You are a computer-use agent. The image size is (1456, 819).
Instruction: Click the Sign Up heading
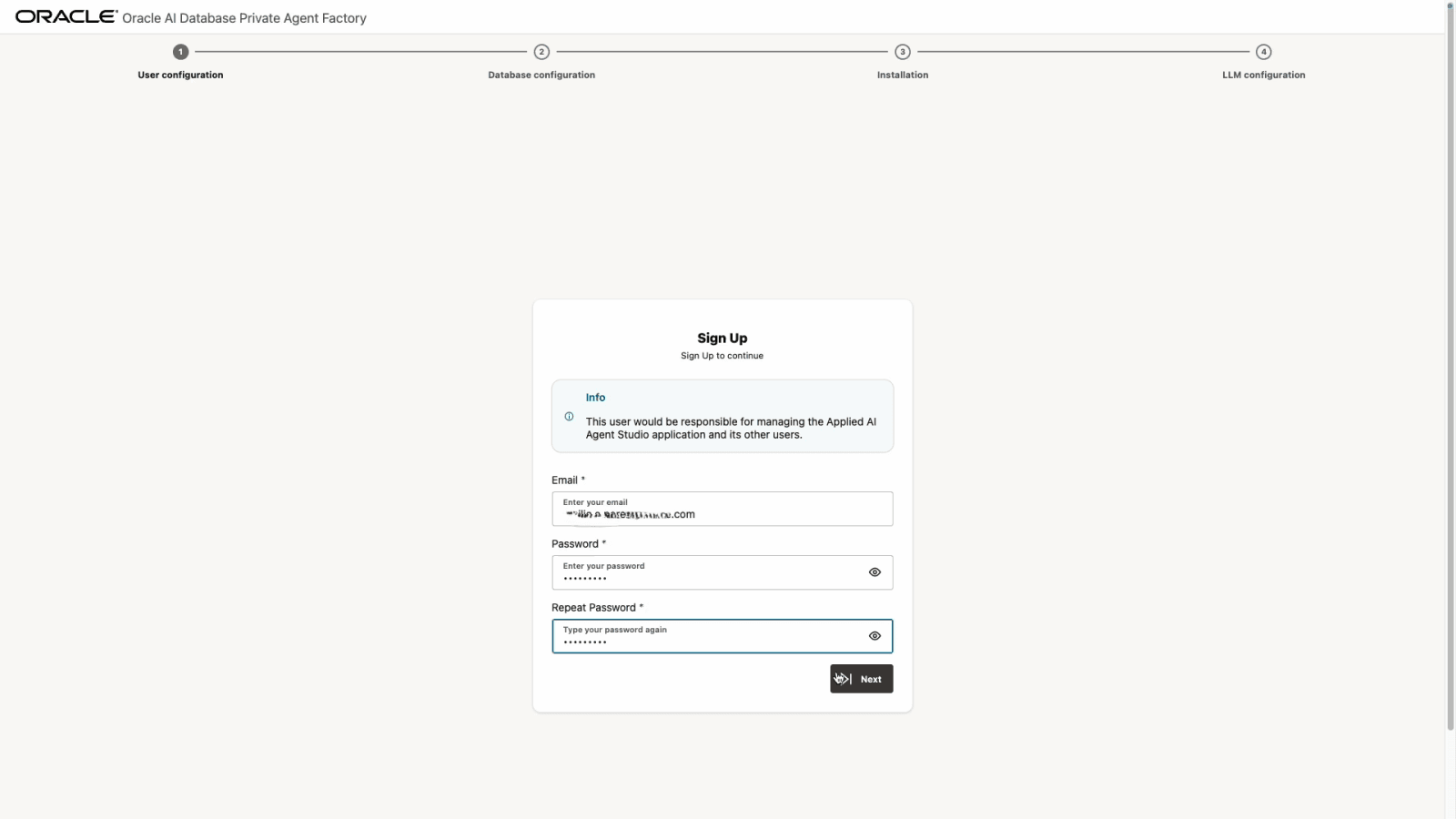(x=722, y=338)
